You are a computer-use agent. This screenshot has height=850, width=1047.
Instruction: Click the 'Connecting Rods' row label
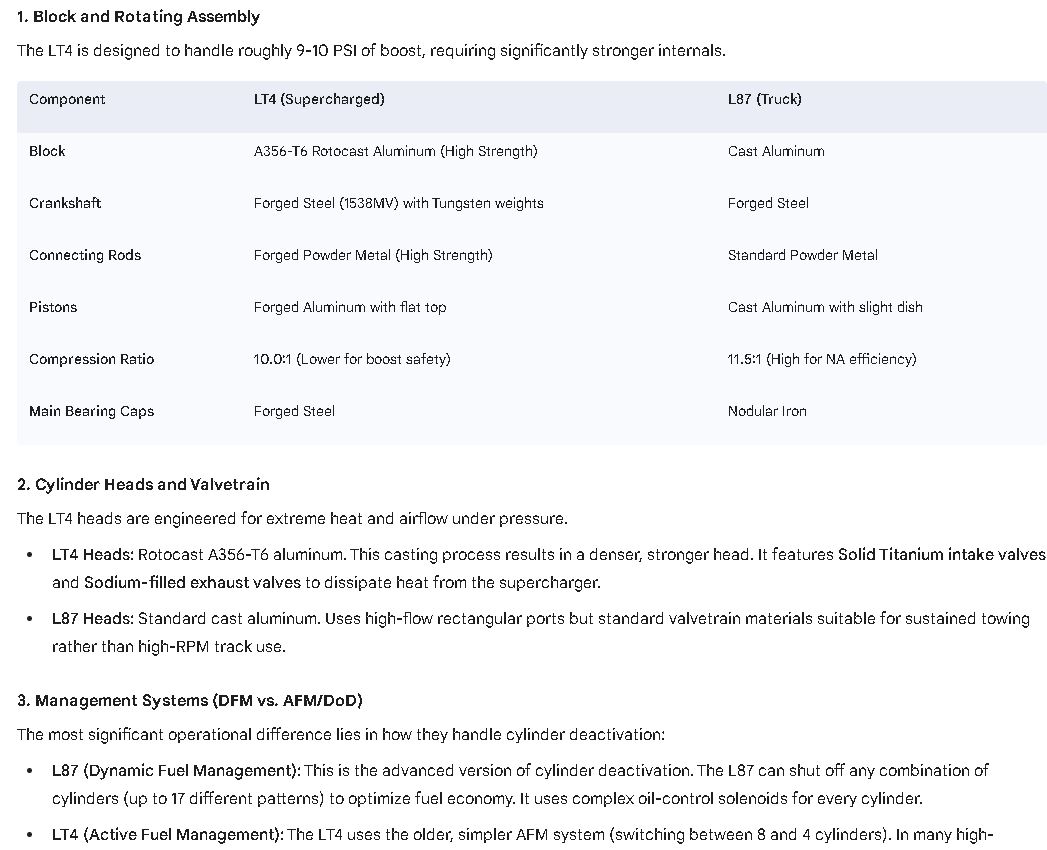click(x=85, y=256)
